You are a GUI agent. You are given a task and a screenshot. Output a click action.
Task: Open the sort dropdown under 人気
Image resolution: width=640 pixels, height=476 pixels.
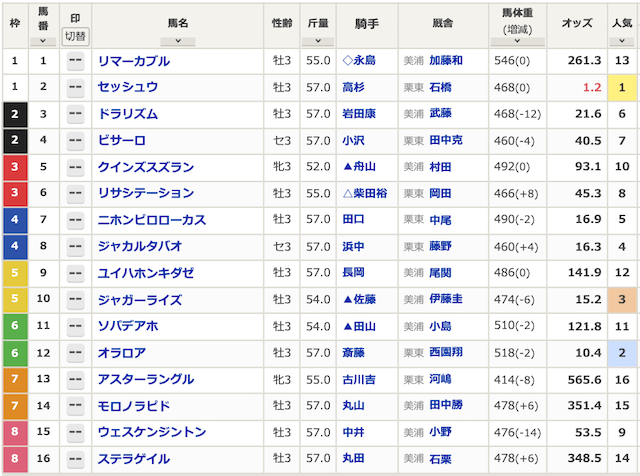point(622,41)
